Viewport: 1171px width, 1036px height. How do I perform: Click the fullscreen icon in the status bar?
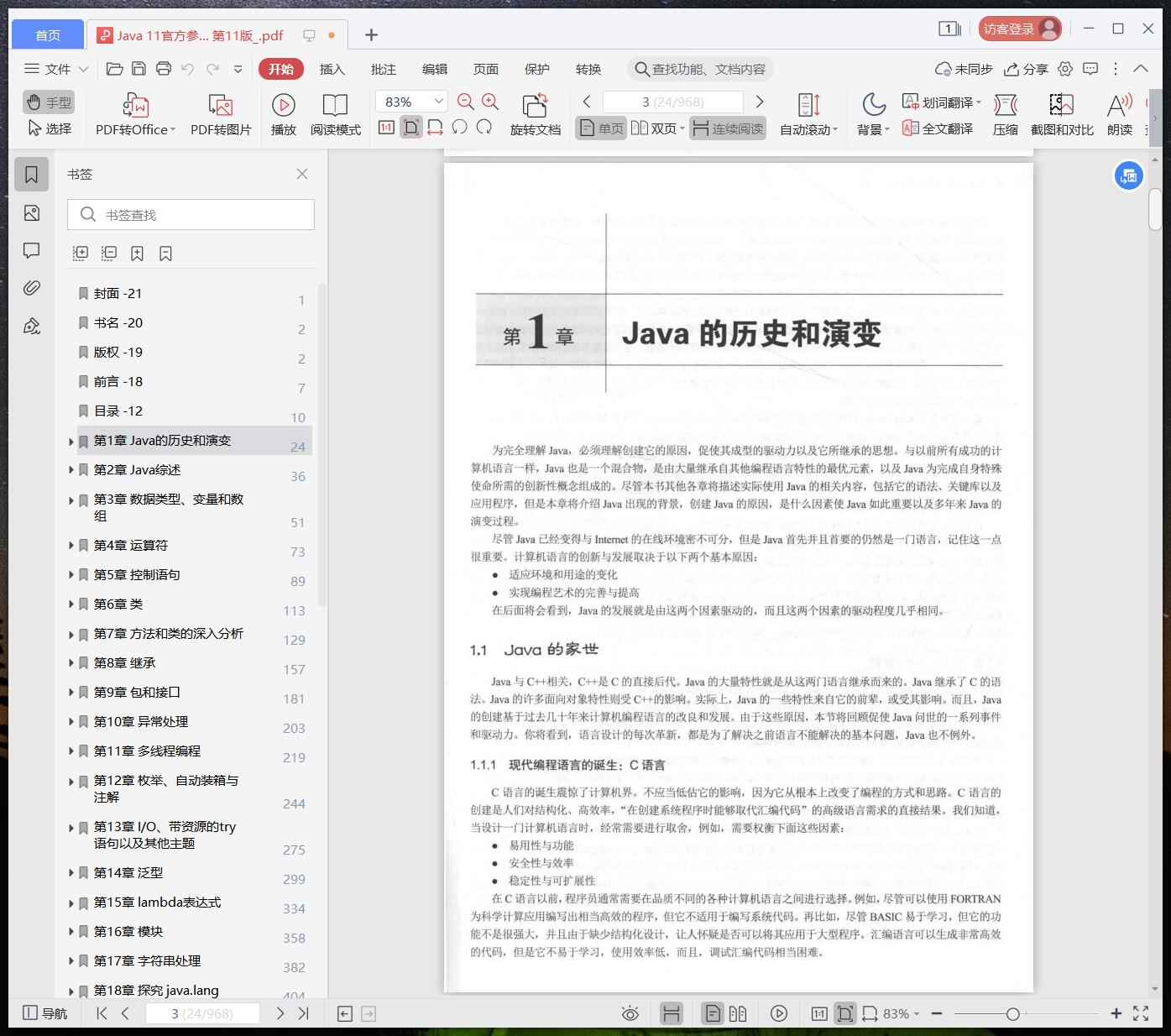coord(1141,1013)
